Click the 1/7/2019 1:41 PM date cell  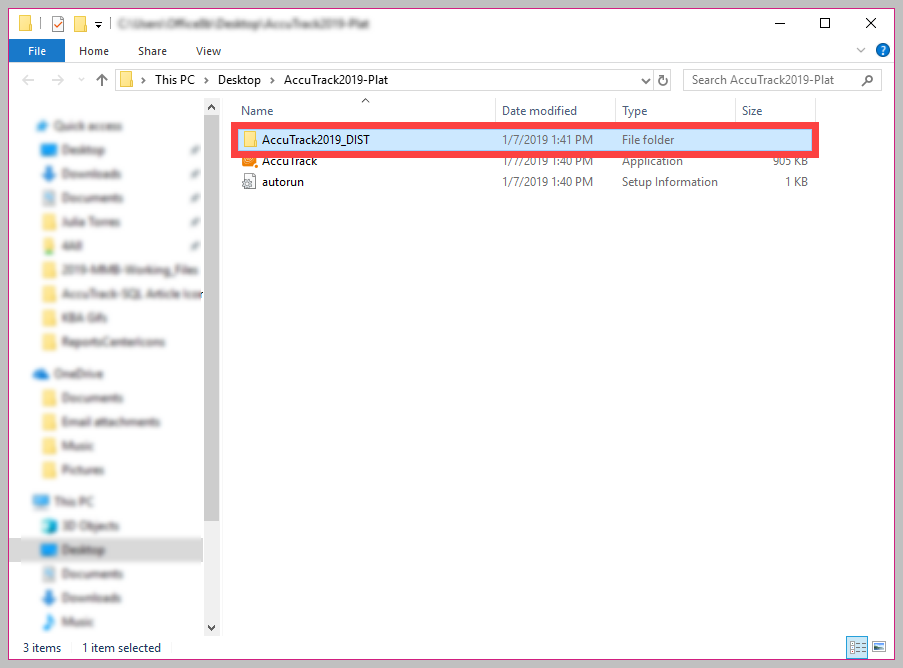coord(547,139)
